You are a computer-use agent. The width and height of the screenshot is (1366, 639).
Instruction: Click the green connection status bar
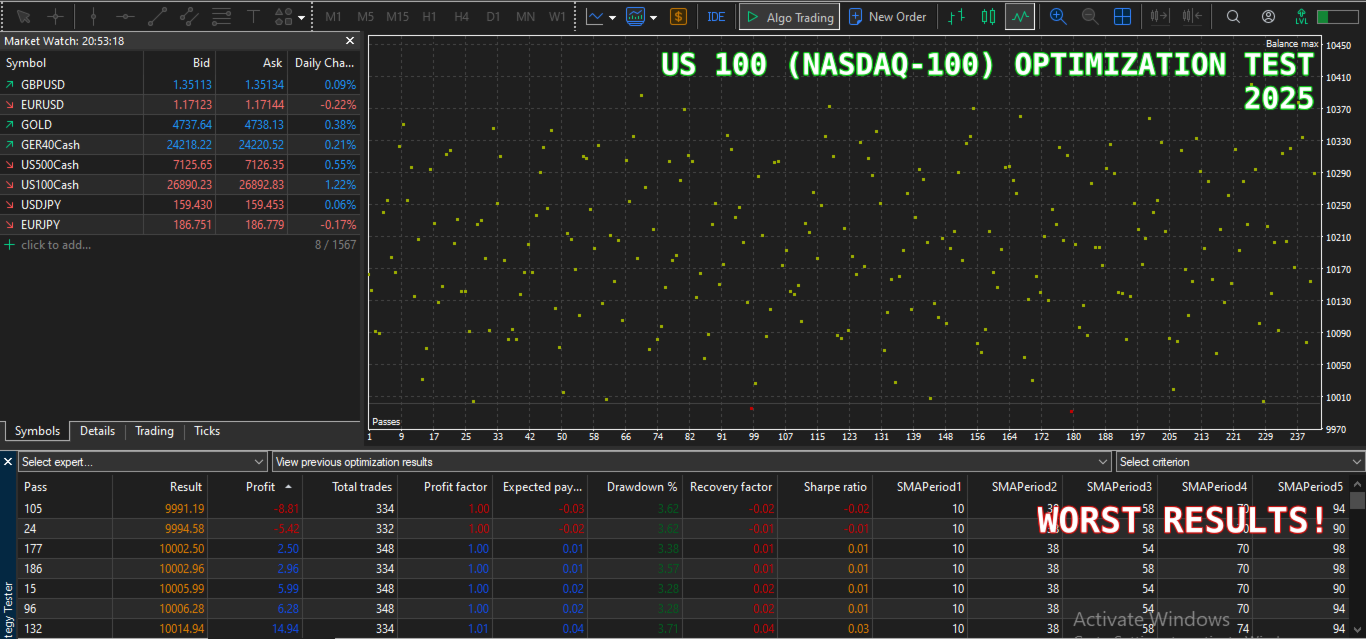pyautogui.click(x=1337, y=17)
